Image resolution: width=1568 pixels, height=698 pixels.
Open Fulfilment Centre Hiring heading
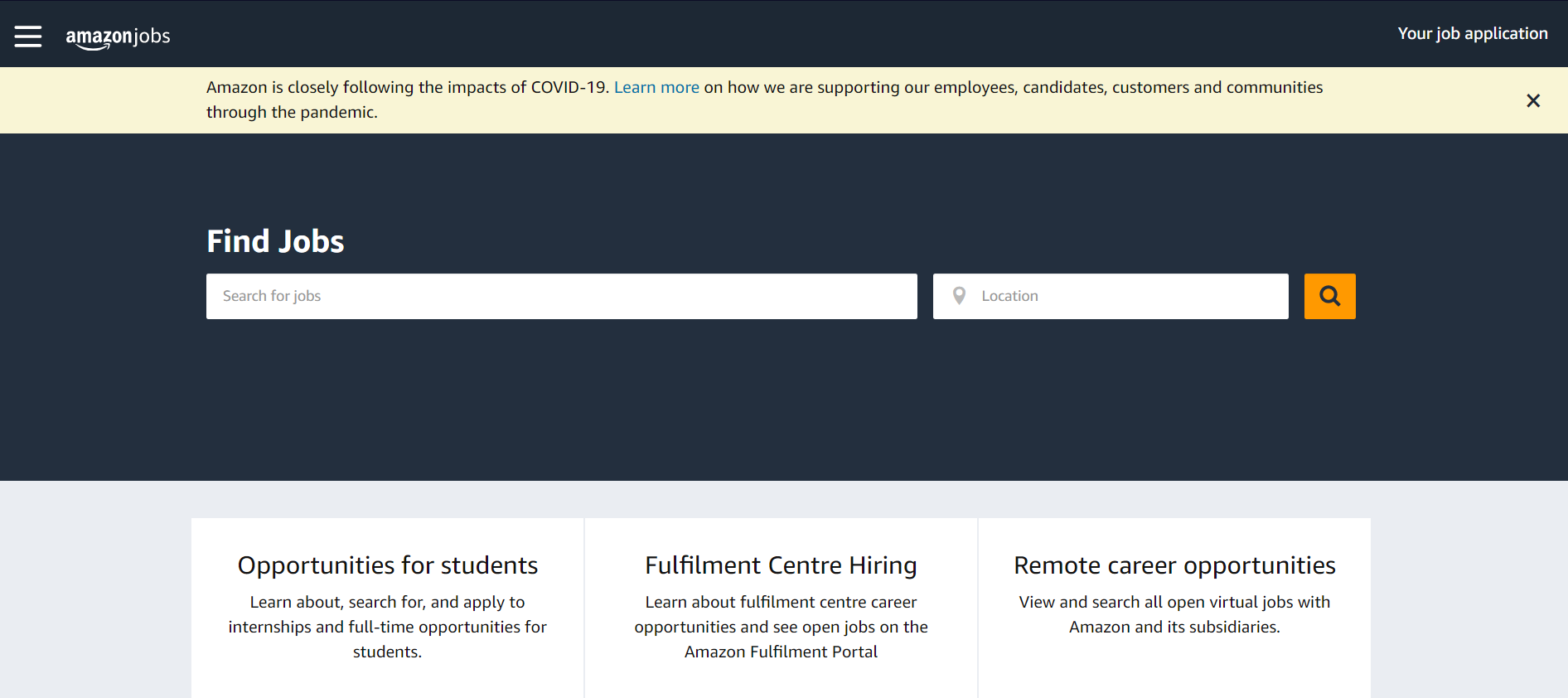(x=781, y=565)
